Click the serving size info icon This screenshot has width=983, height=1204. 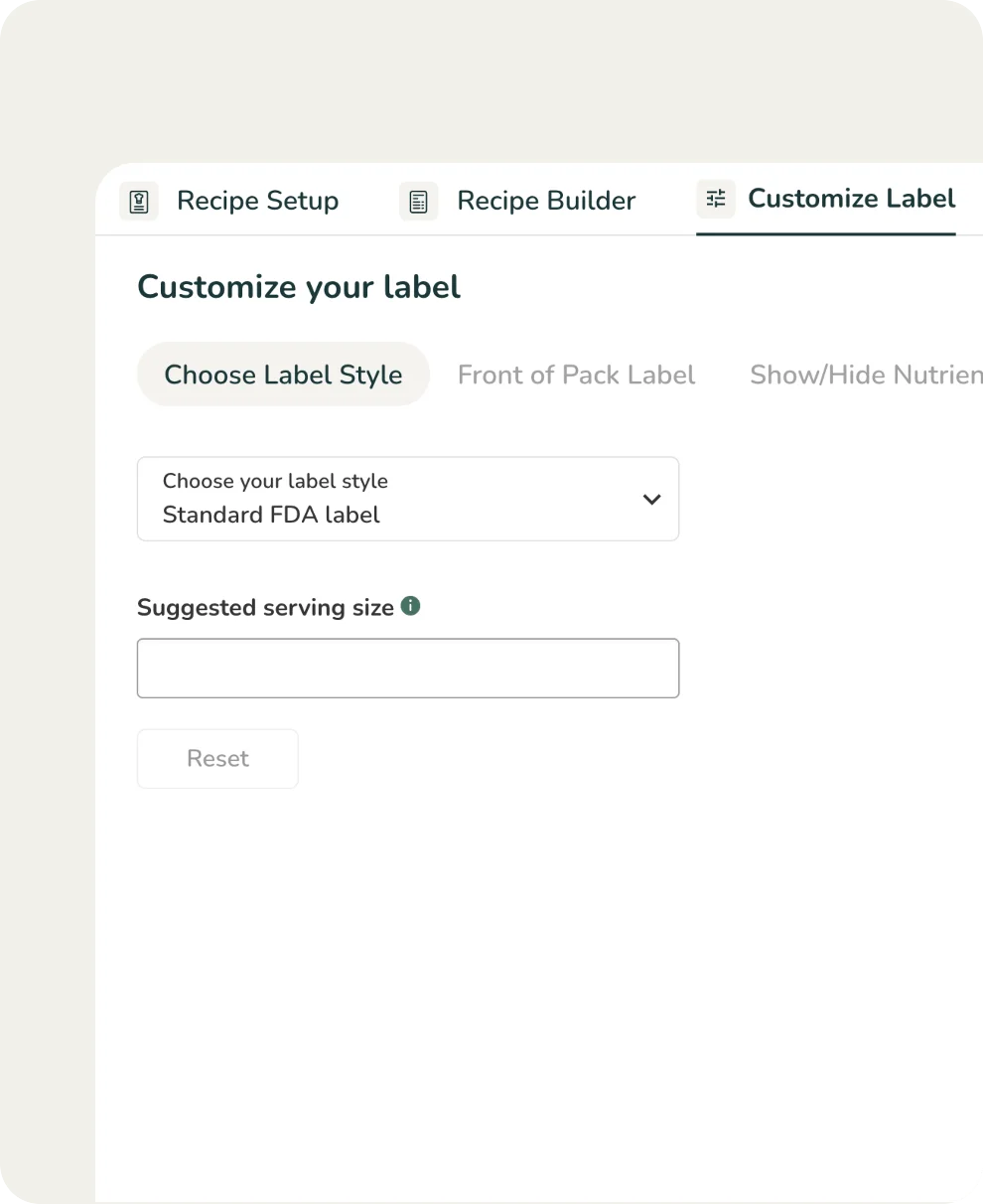[x=410, y=606]
